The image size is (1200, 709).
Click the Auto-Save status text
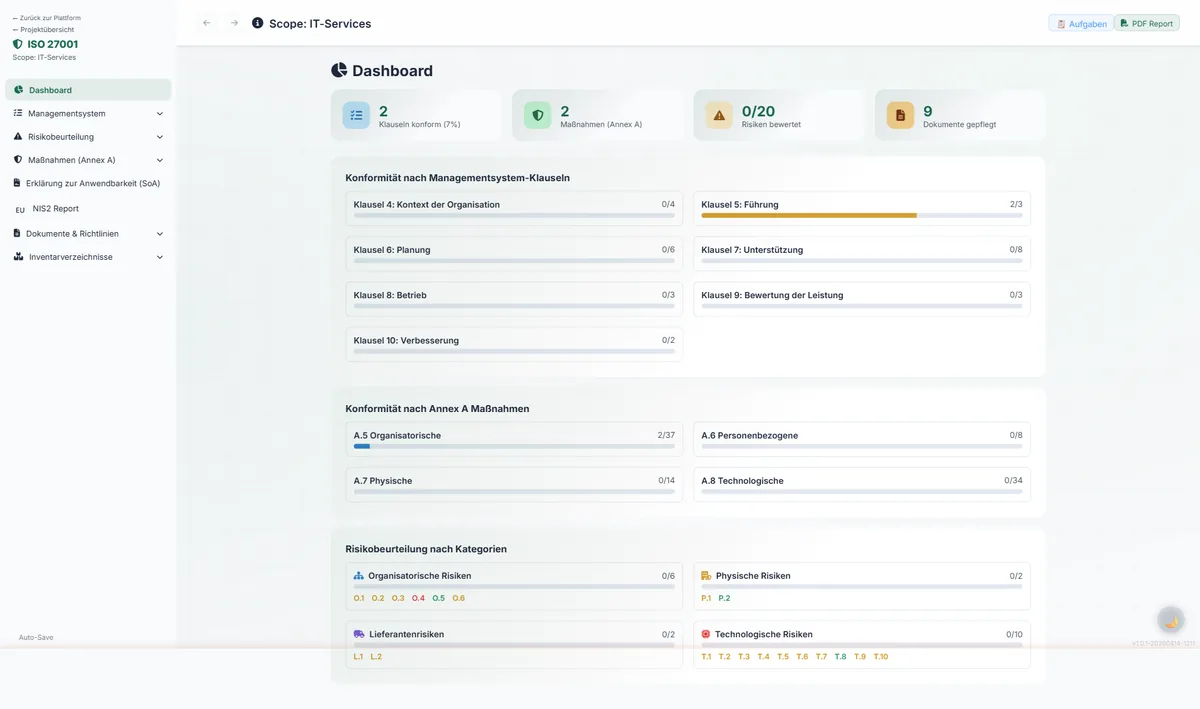(36, 637)
